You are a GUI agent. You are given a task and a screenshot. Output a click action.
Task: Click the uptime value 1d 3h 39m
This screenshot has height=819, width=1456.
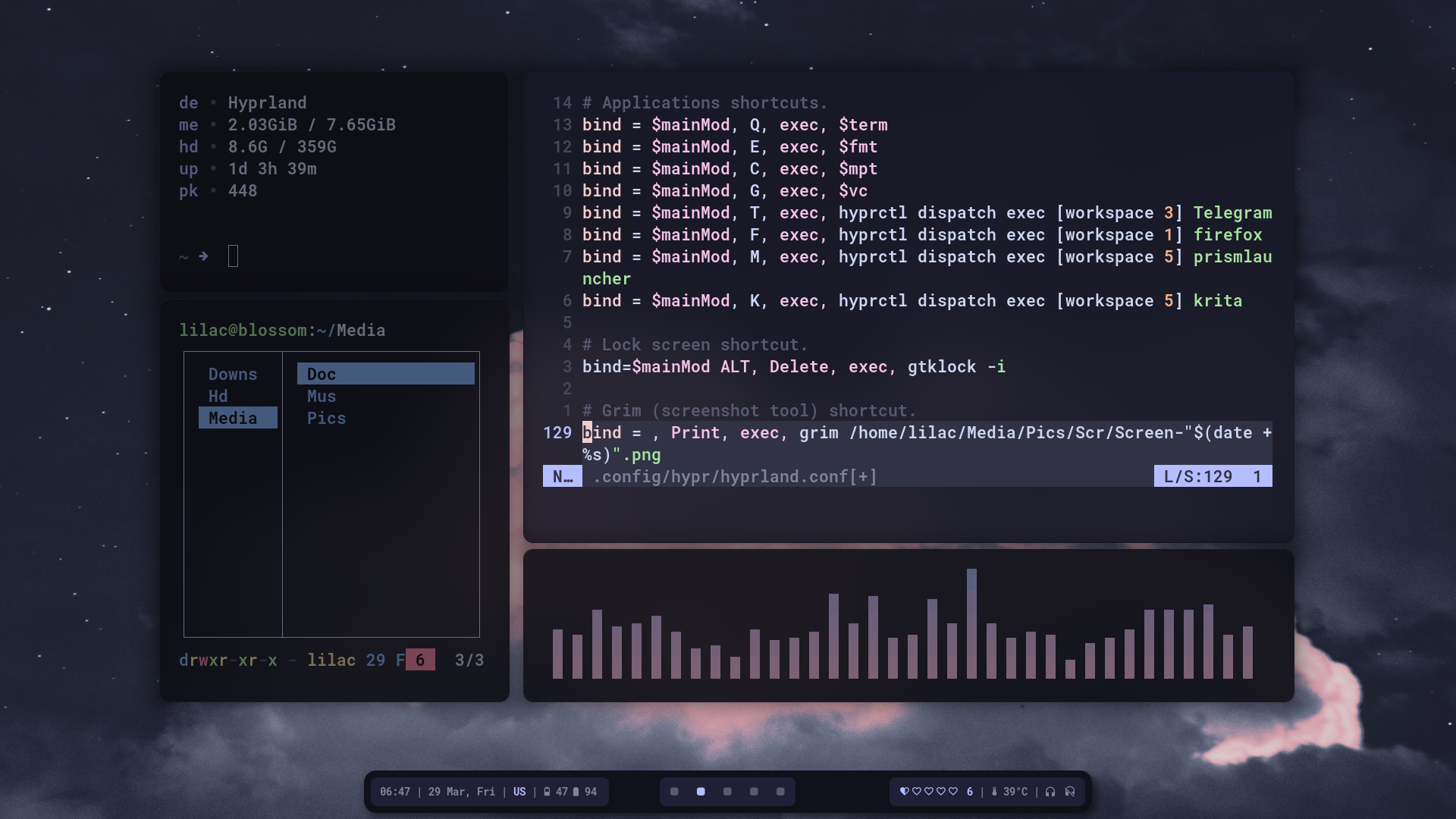click(x=272, y=169)
